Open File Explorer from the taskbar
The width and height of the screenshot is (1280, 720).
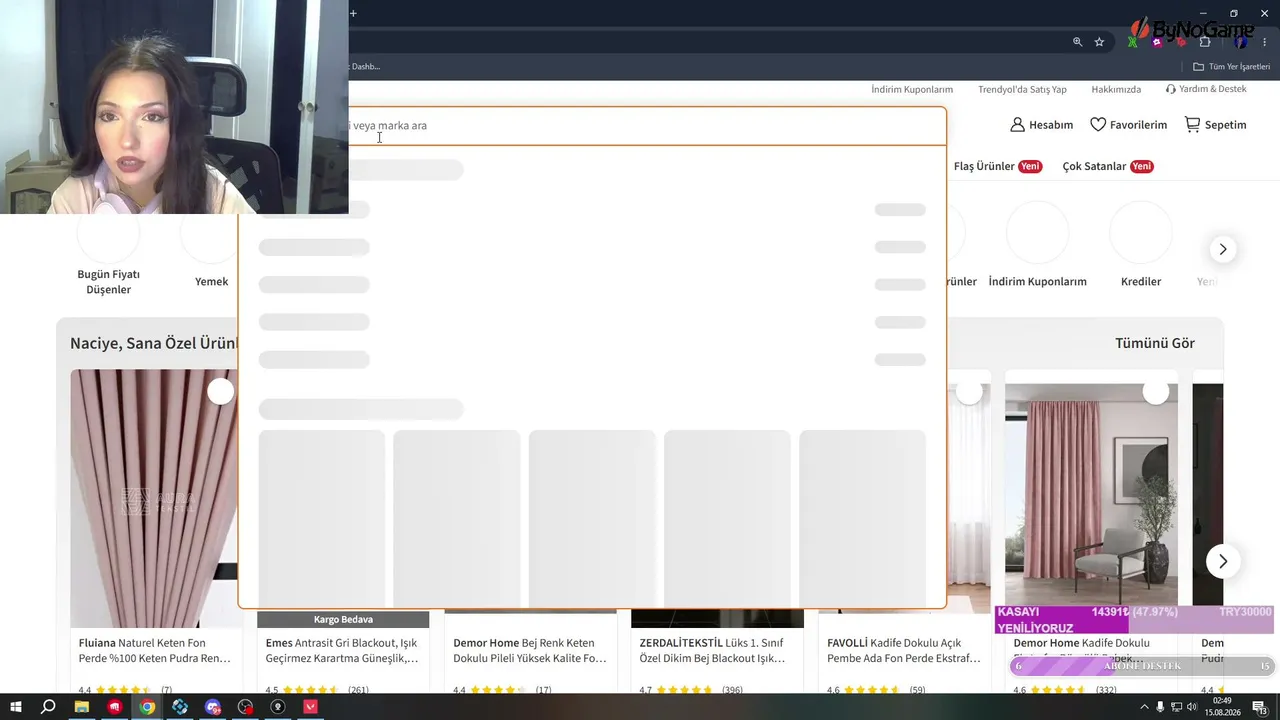(x=82, y=707)
